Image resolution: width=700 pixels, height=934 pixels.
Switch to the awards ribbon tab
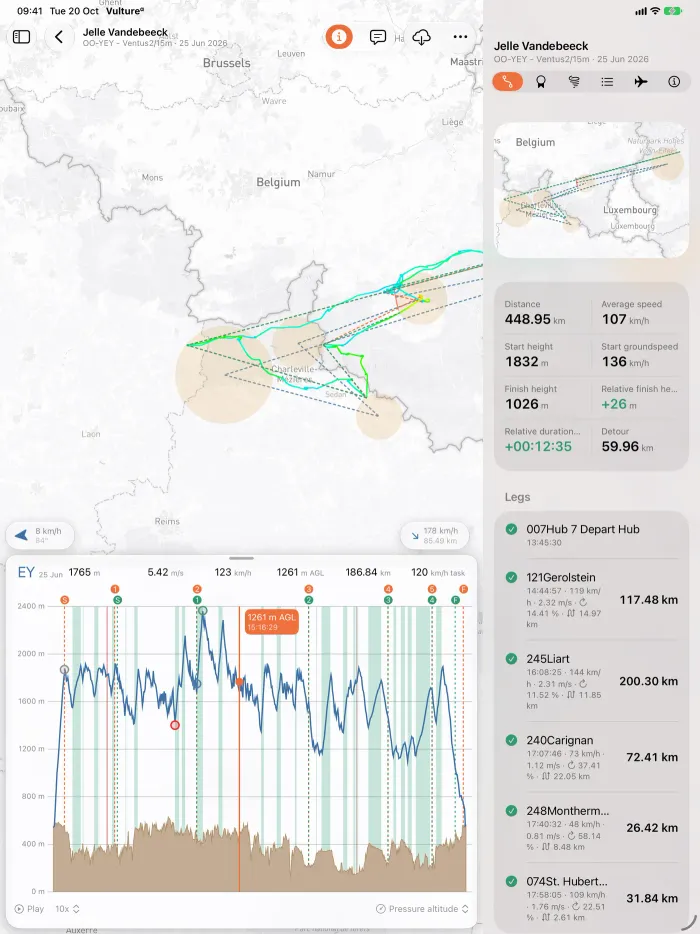click(541, 82)
